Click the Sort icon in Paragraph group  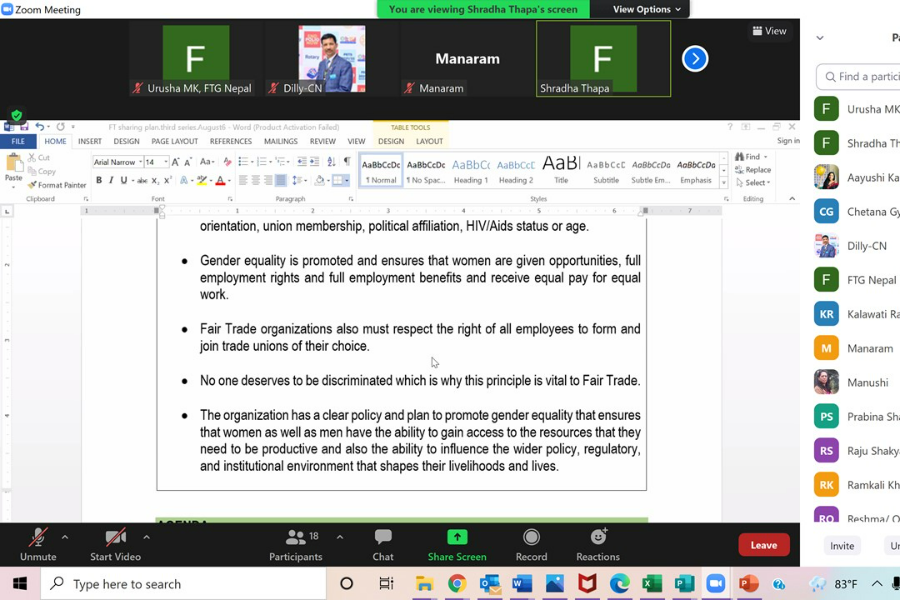(x=331, y=162)
